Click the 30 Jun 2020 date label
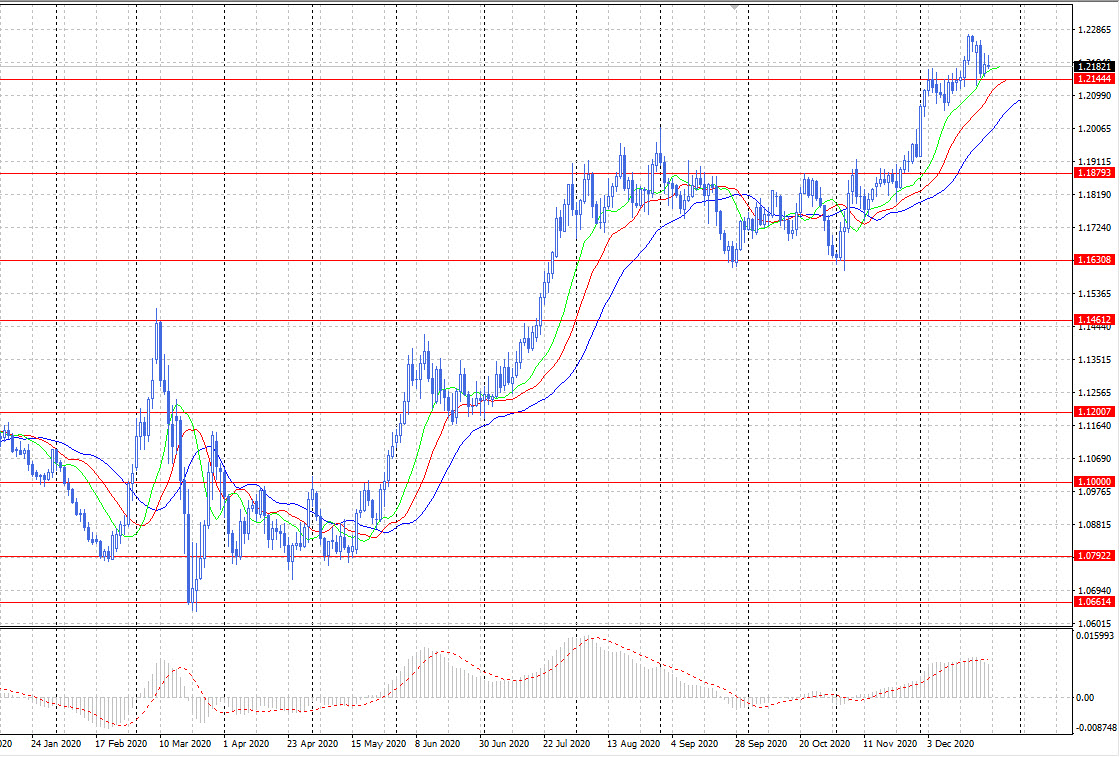 tap(504, 744)
